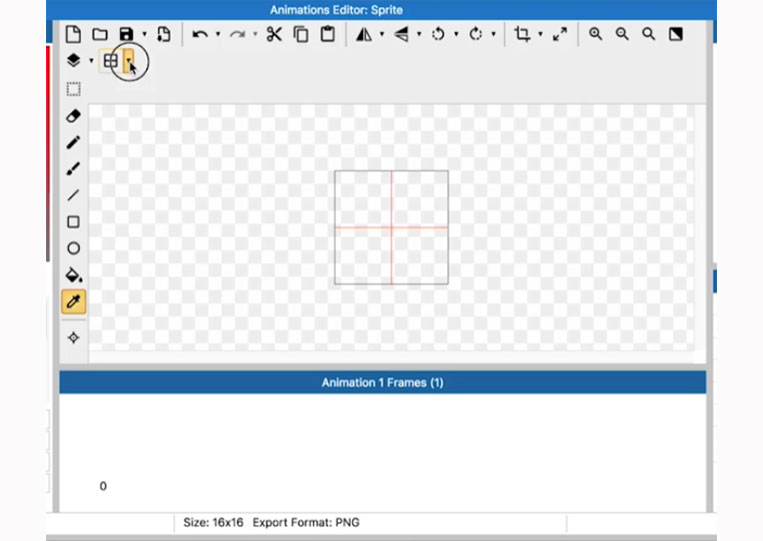Crop the sprite canvas
The height and width of the screenshot is (541, 763).
click(522, 34)
